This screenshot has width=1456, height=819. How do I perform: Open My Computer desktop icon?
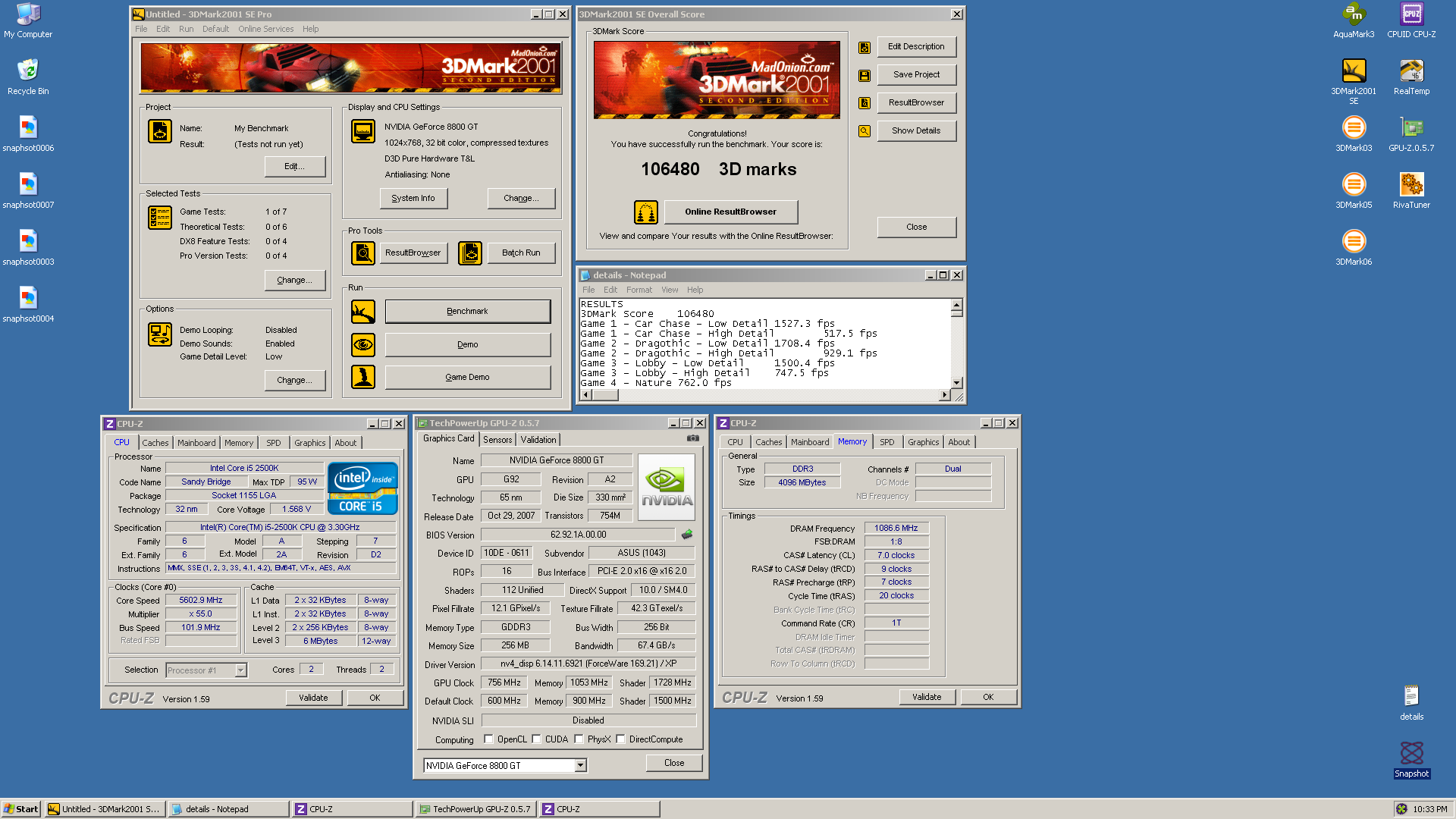pos(28,20)
